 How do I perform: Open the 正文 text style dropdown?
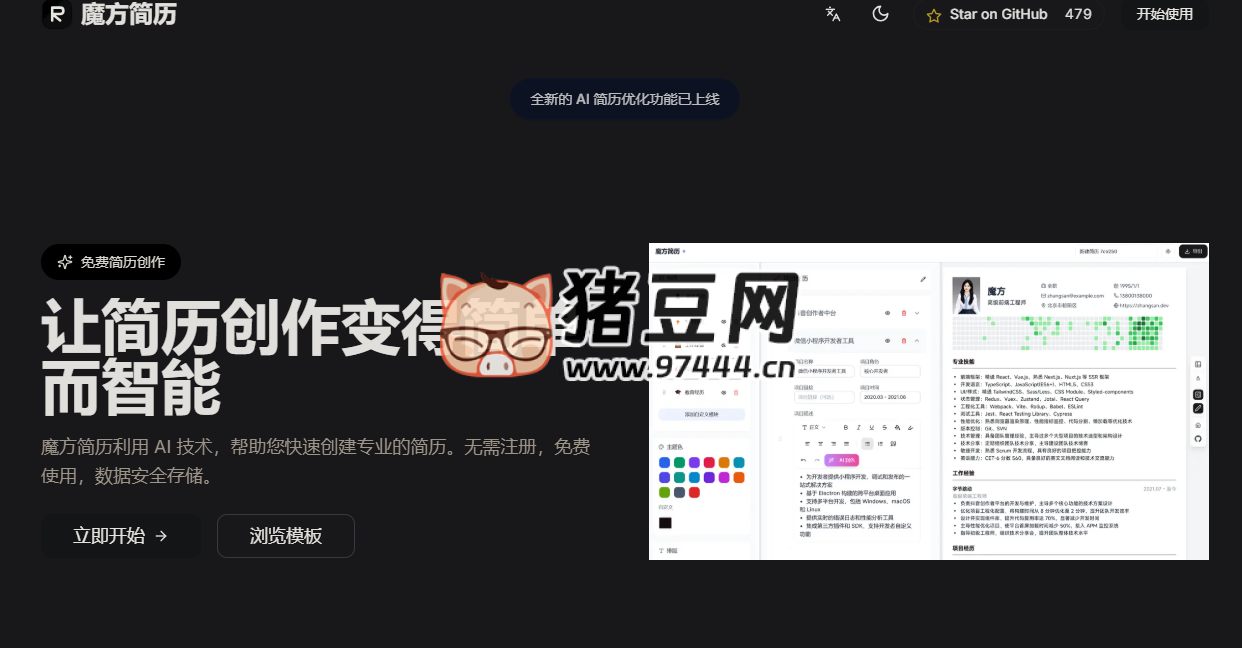[815, 427]
